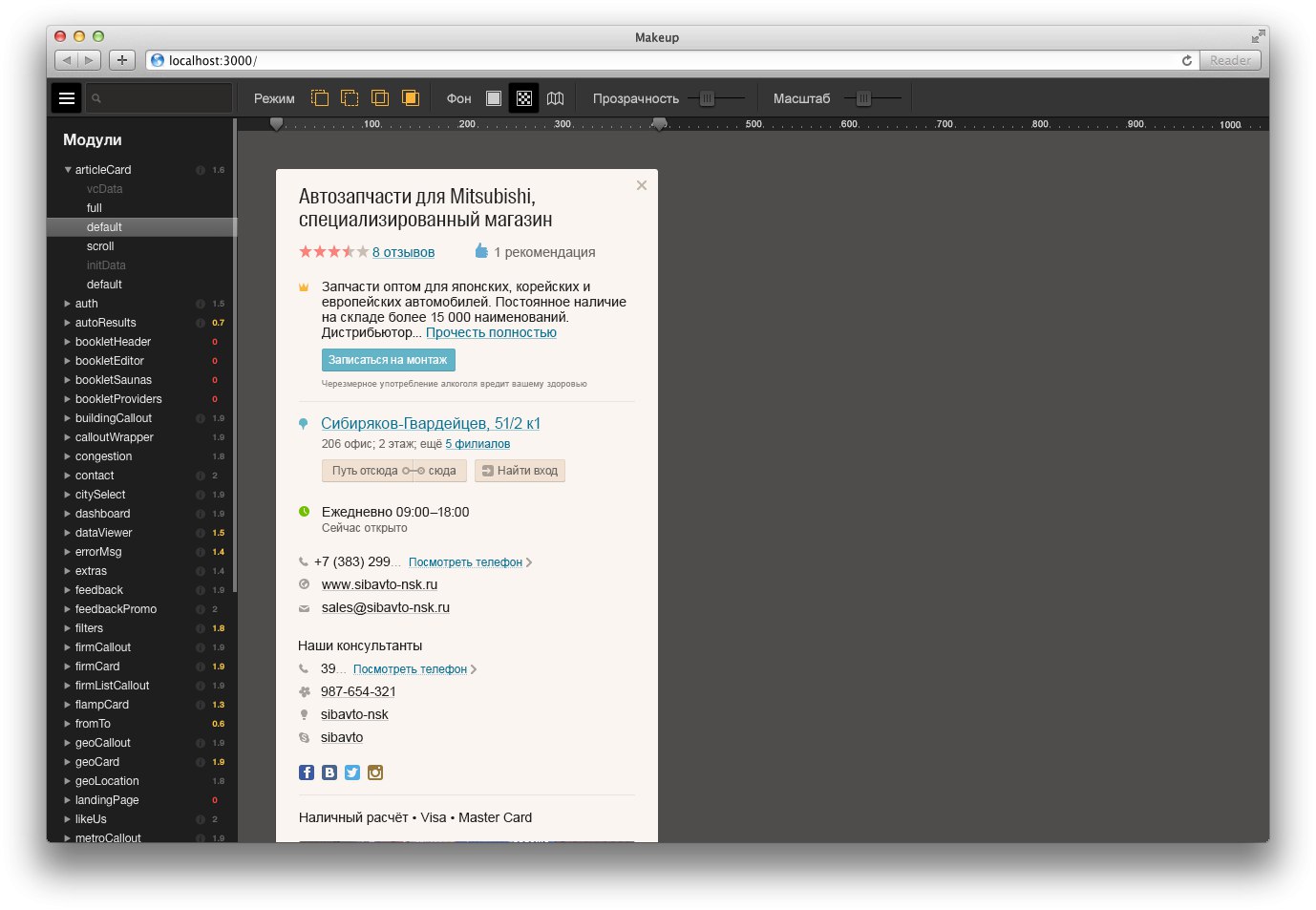Click info icon next to contact
The width and height of the screenshot is (1316, 910).
click(x=201, y=476)
